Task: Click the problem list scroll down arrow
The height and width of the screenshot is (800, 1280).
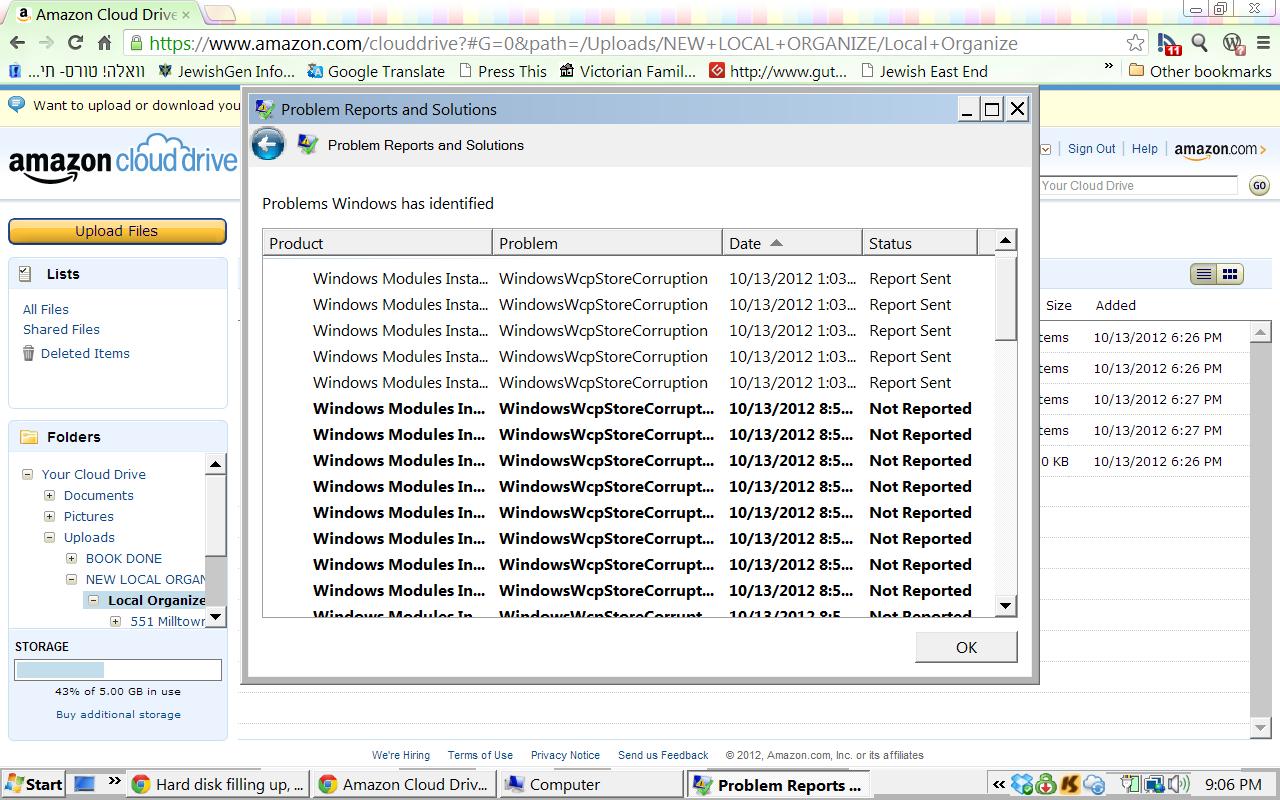Action: [1006, 606]
